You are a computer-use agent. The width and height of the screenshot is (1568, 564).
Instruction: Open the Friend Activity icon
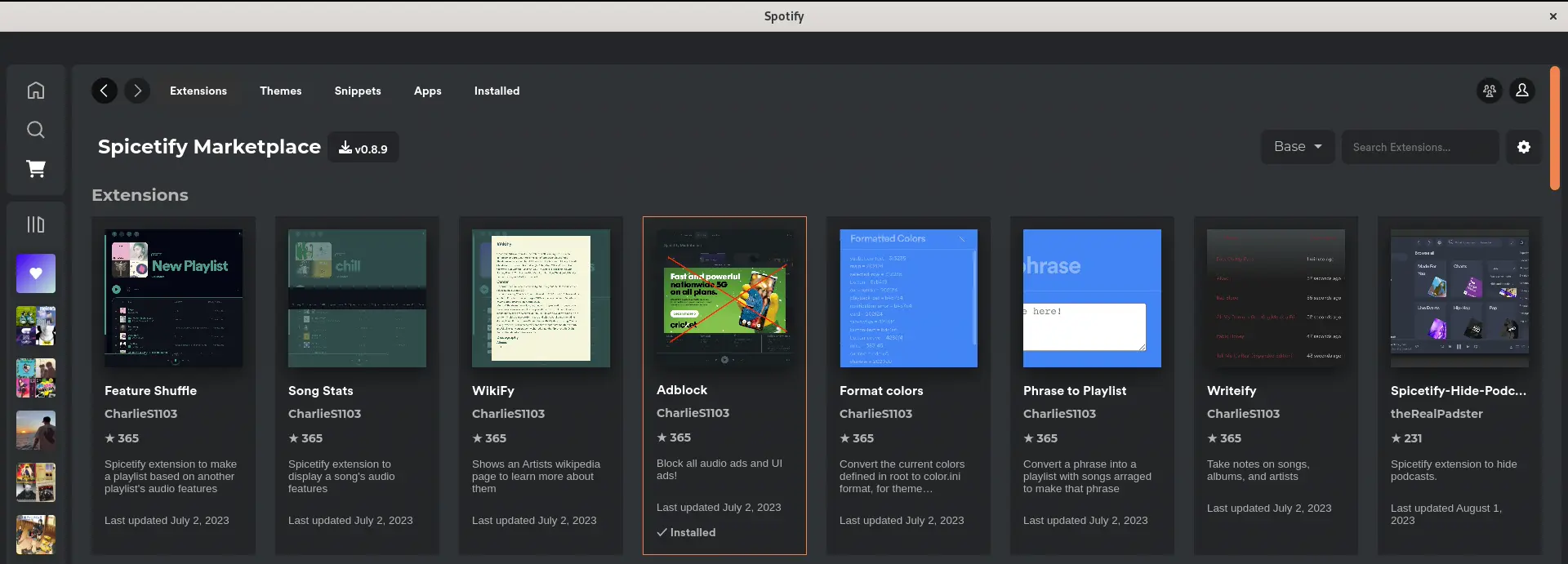click(1489, 91)
